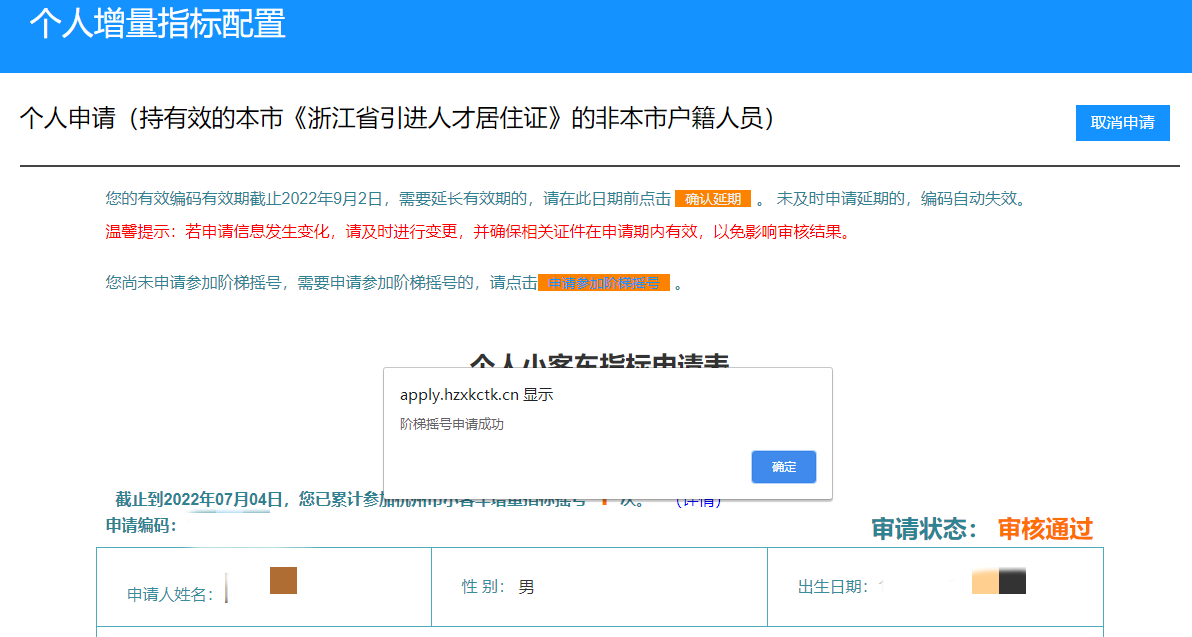Click the red 温馨提示 warning text
The image size is (1192, 637).
tap(478, 232)
